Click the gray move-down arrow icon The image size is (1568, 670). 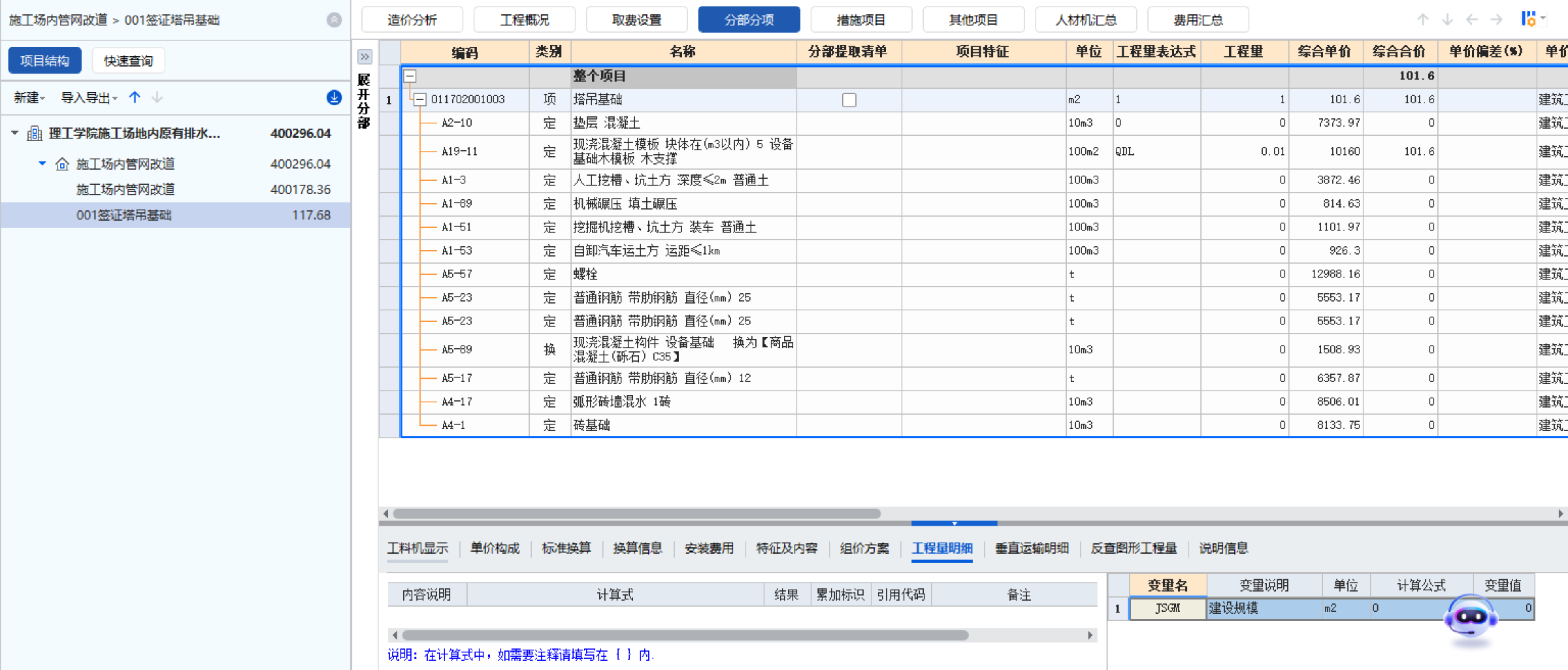pyautogui.click(x=157, y=98)
